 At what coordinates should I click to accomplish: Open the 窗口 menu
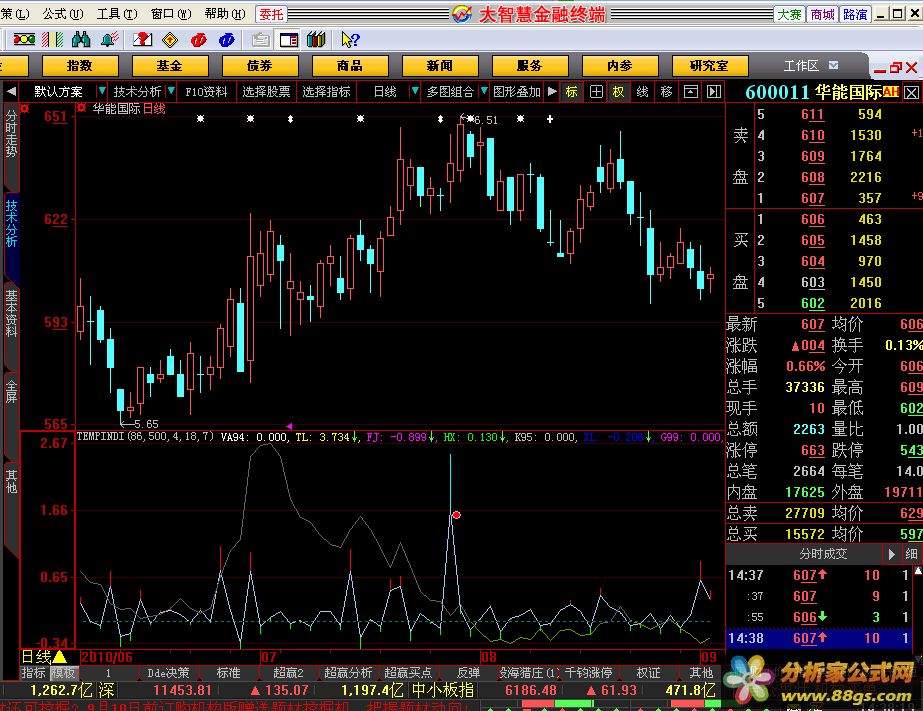pos(171,14)
